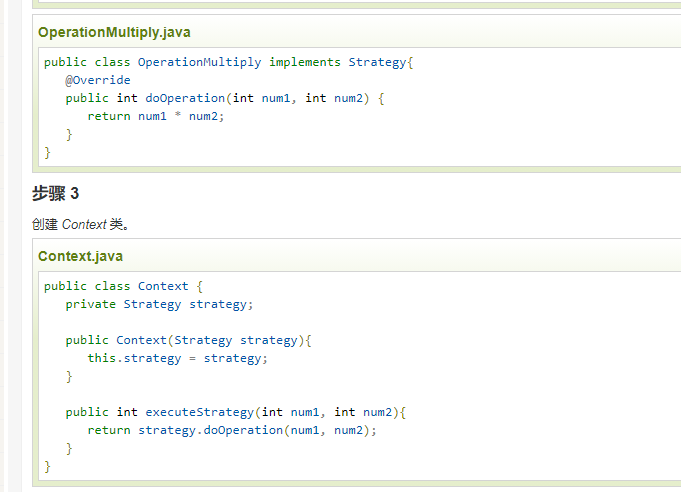
Task: Click 'Strategy' after the implements keyword
Action: pyautogui.click(x=378, y=62)
